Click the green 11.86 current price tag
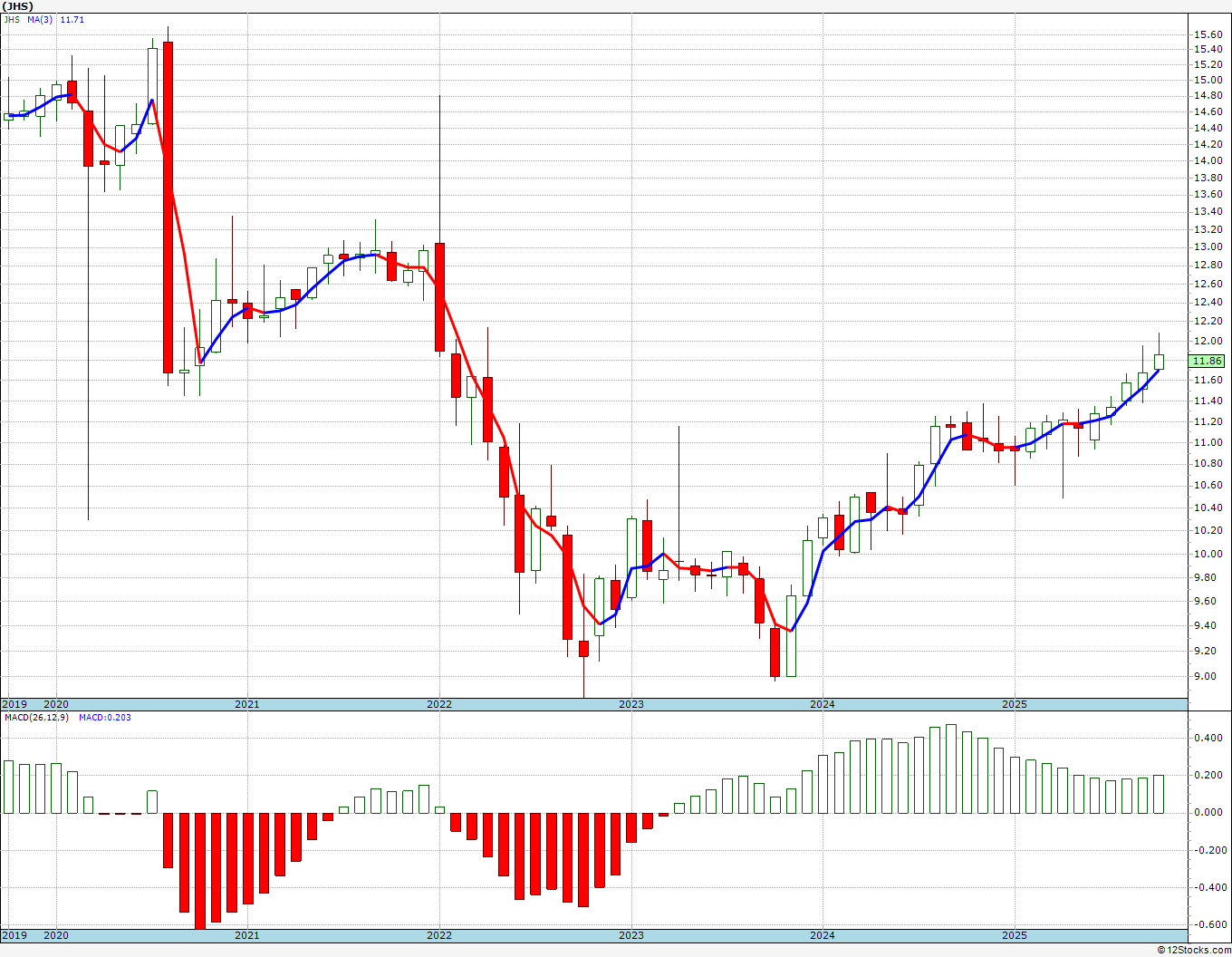The image size is (1232, 957). [1208, 361]
